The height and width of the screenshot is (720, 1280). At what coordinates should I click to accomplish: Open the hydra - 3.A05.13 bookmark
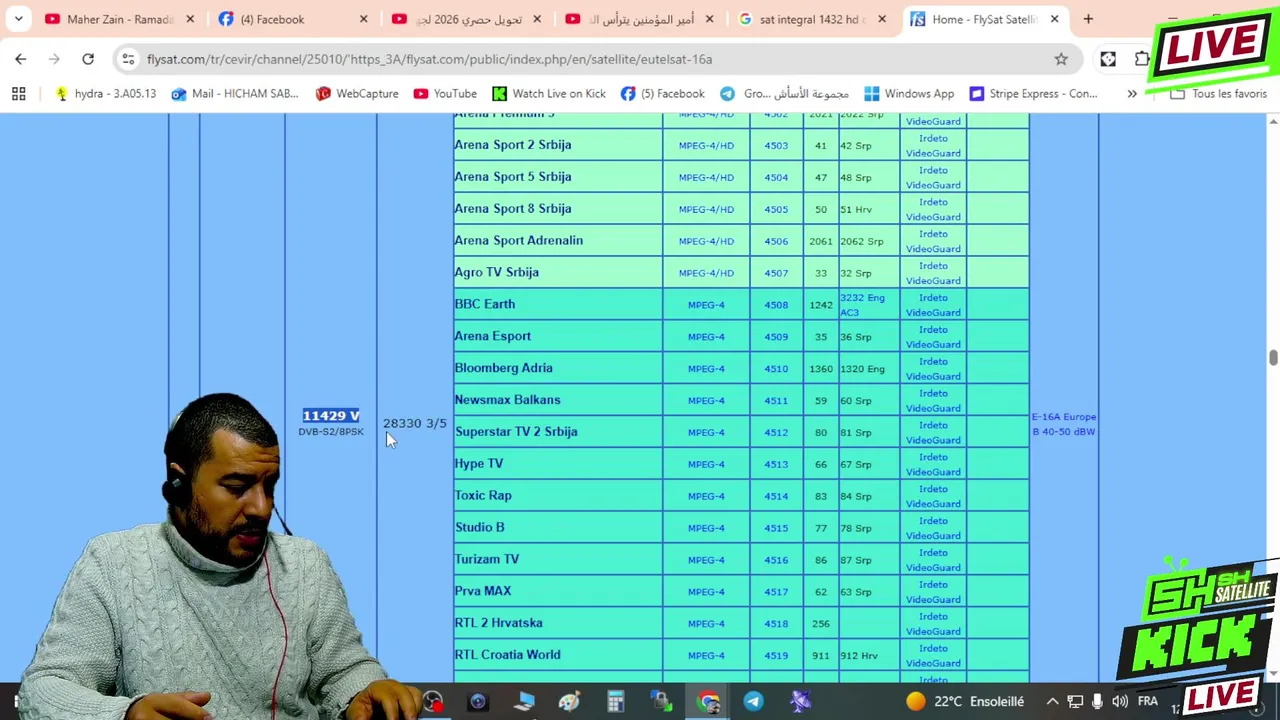[x=105, y=93]
